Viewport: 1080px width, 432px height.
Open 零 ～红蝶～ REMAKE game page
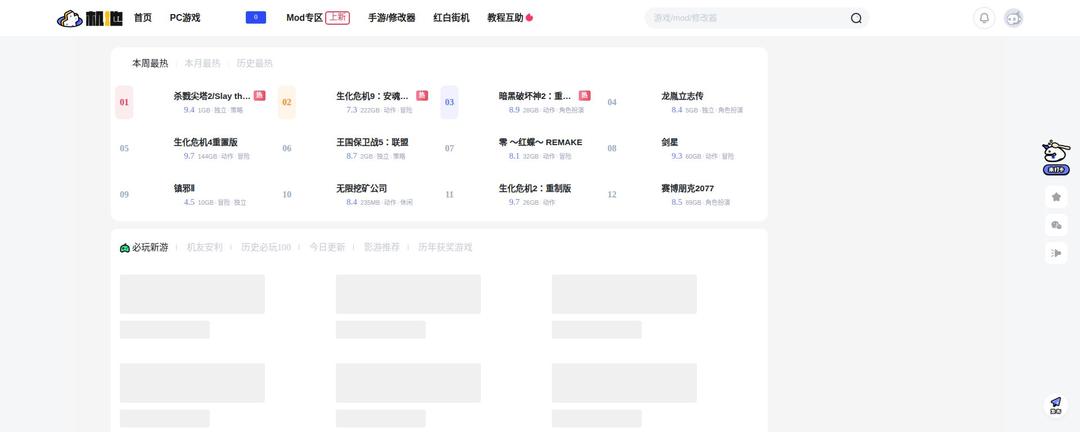[540, 142]
